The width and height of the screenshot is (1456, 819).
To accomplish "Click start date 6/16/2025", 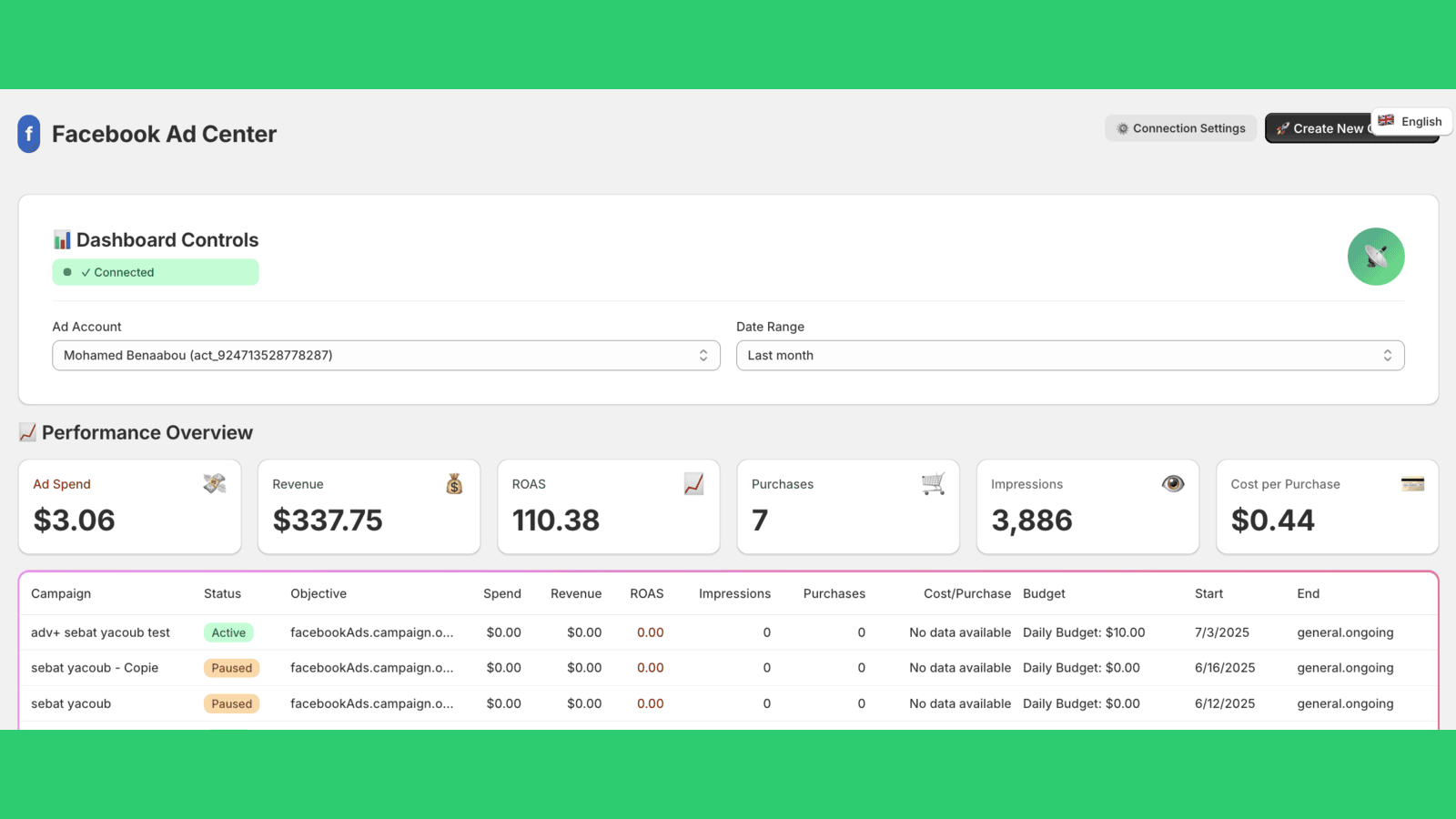I will [1225, 668].
